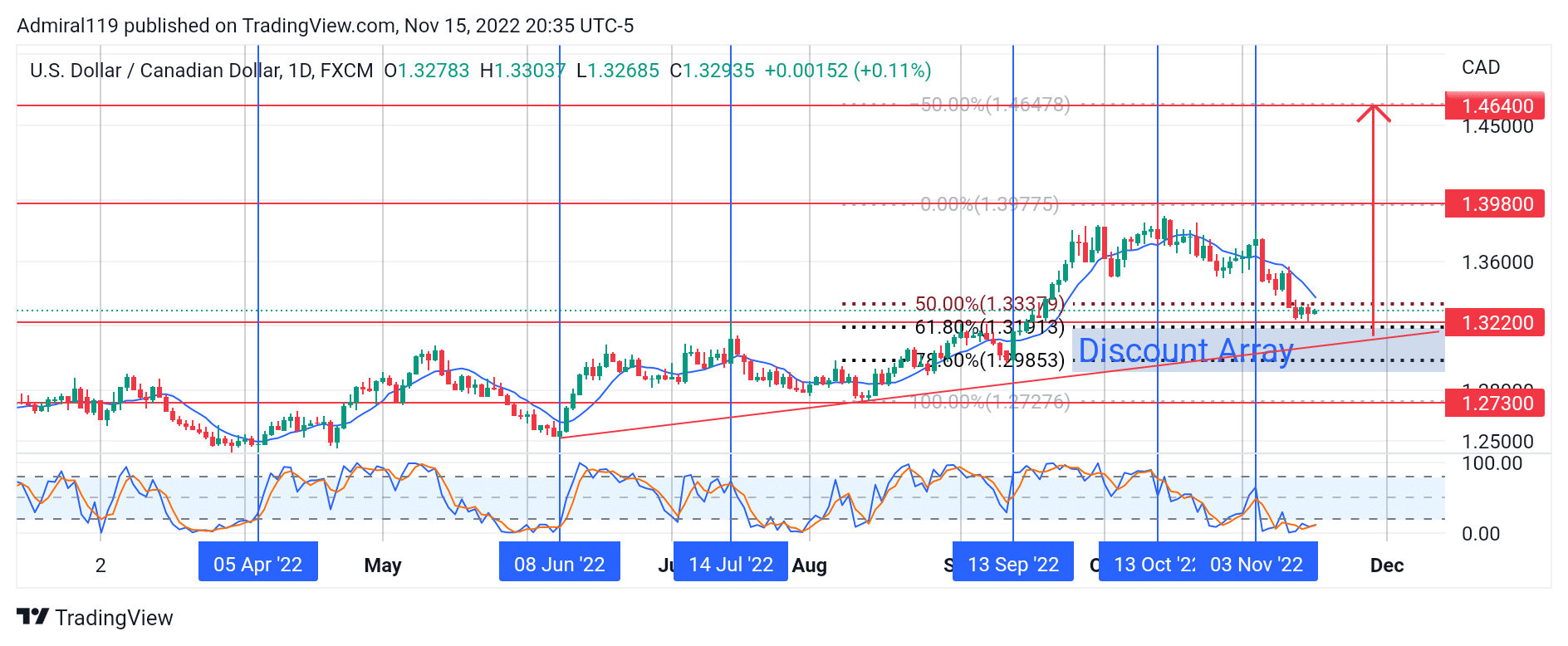
Task: Click the 78.60%(1.29853) Fibonacci label
Action: point(990,360)
